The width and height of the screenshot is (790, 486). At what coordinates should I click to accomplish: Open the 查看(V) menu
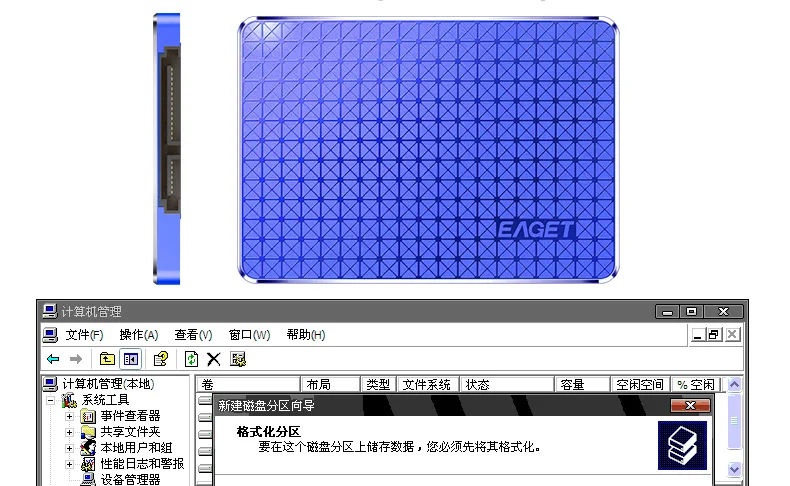pos(193,335)
